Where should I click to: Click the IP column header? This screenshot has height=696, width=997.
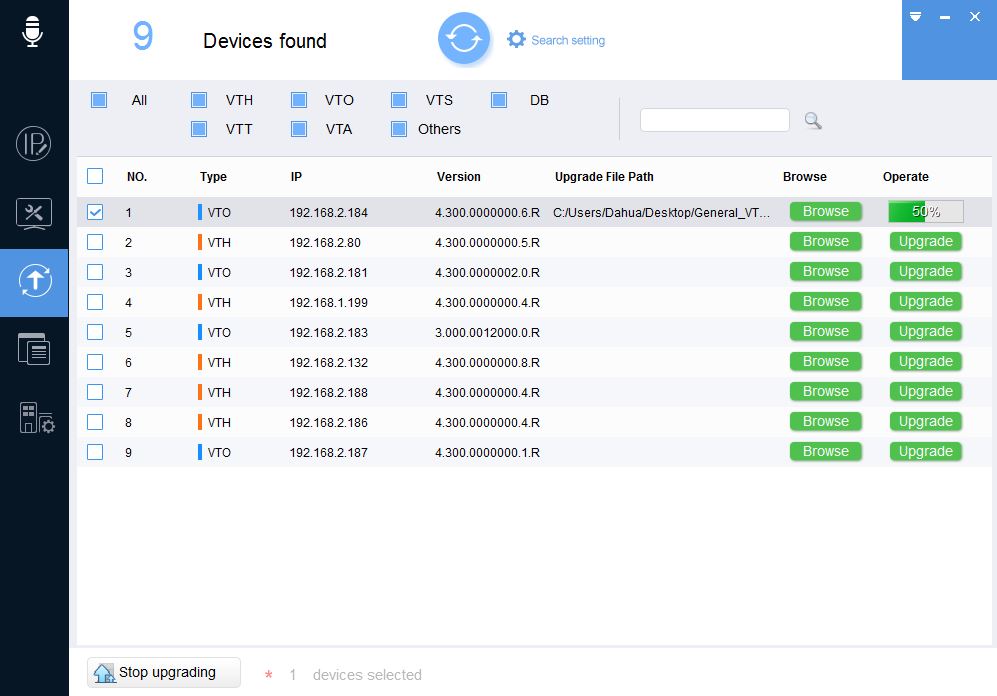(296, 177)
